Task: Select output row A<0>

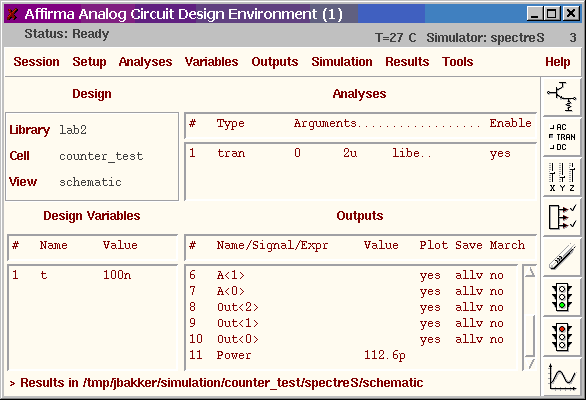Action: coord(351,291)
